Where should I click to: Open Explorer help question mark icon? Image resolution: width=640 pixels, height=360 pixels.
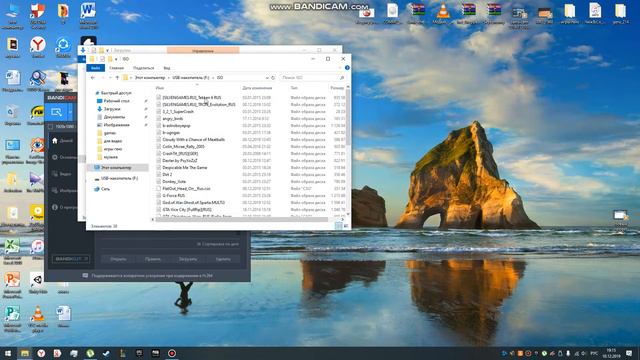point(347,68)
